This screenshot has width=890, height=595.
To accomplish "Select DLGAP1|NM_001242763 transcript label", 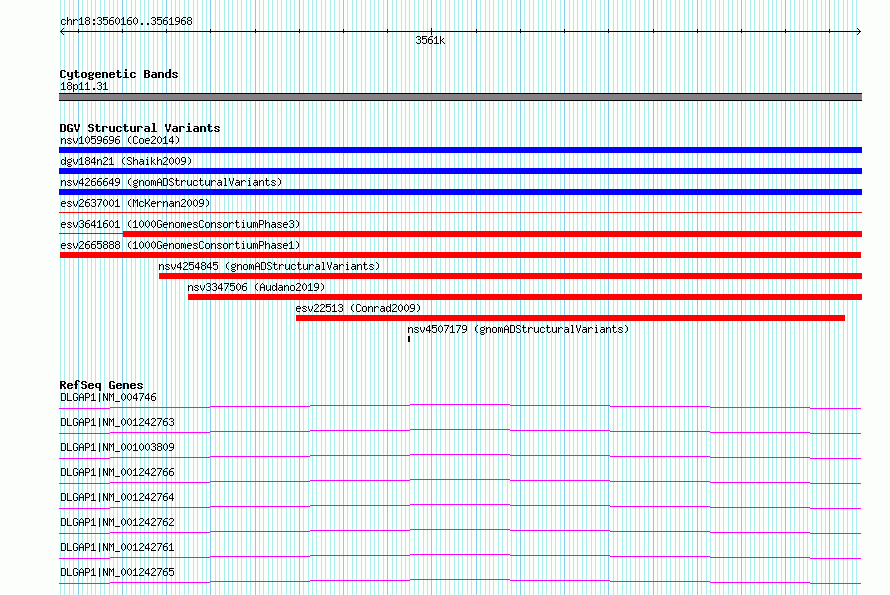I will pos(117,422).
